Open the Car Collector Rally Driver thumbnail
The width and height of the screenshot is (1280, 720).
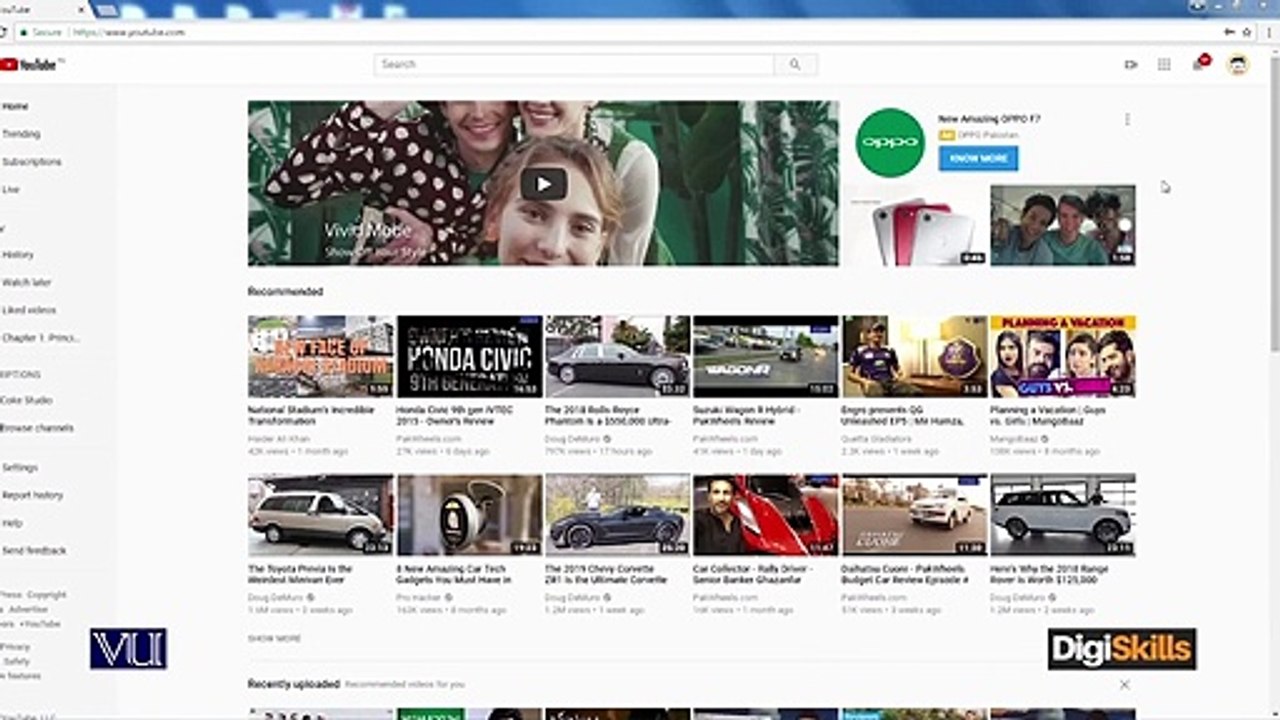coord(766,515)
